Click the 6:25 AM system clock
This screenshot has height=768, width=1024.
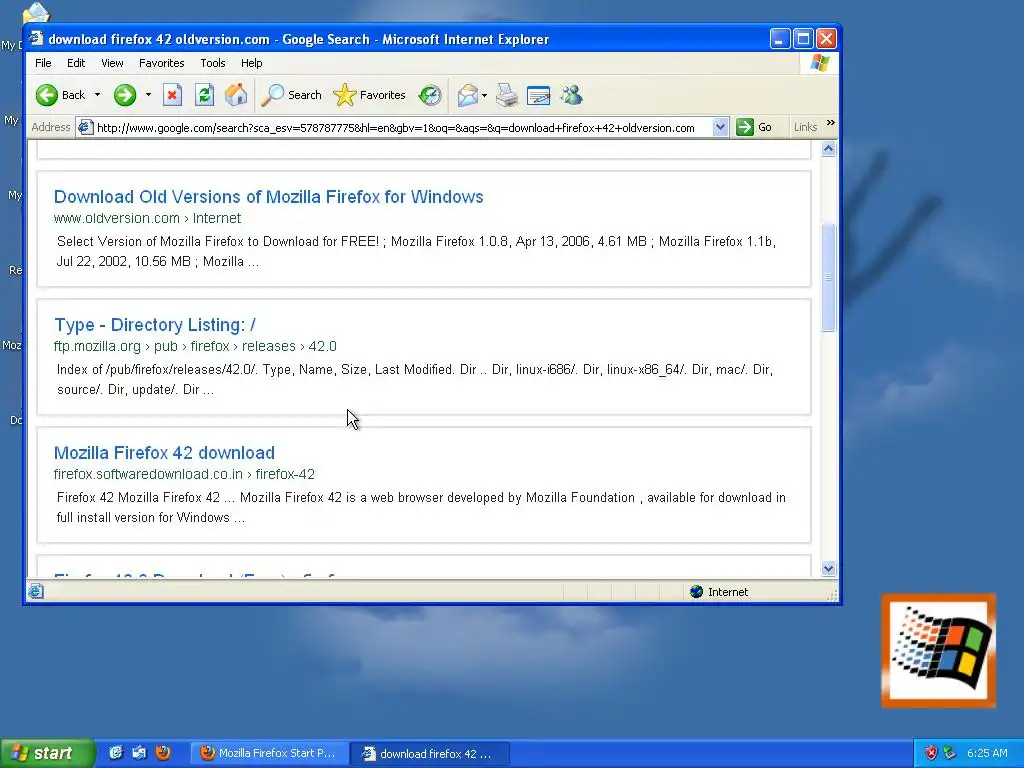[x=987, y=753]
